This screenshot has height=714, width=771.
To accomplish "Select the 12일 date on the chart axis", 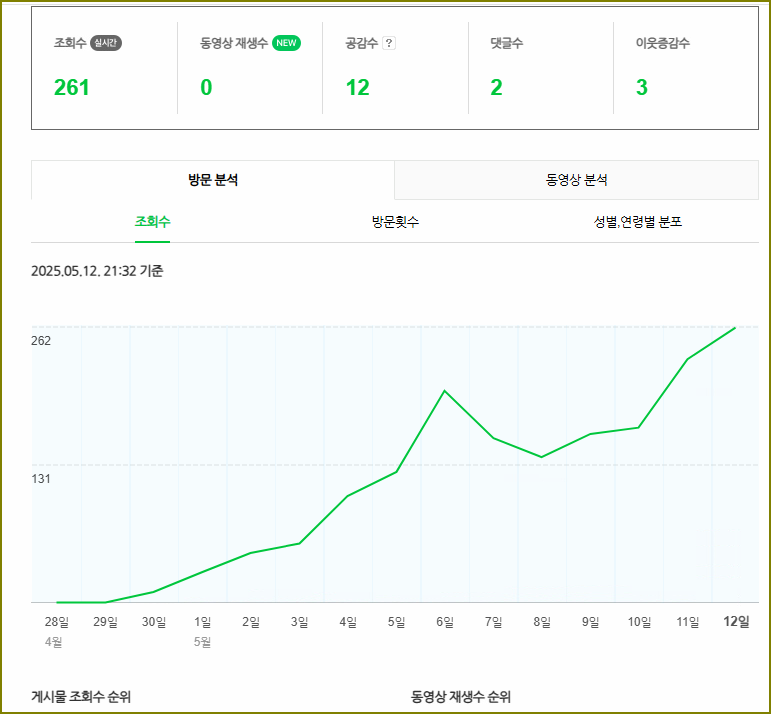I will 736,622.
